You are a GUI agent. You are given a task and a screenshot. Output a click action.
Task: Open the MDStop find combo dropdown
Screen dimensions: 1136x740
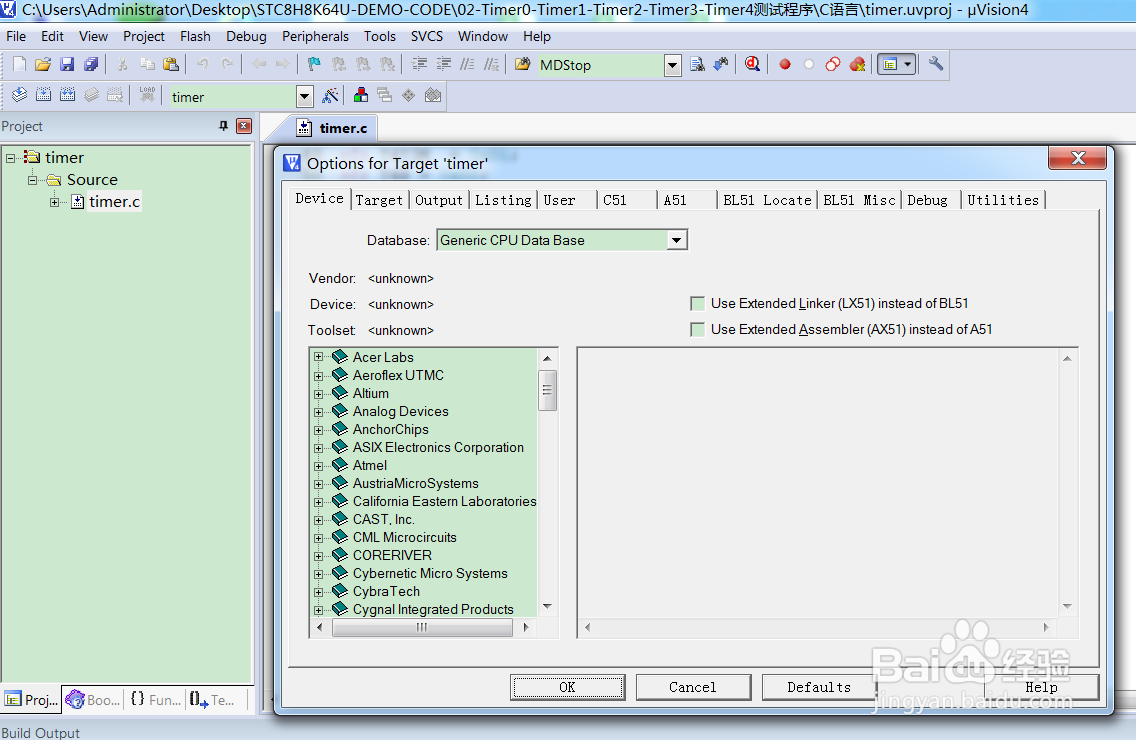pos(672,65)
